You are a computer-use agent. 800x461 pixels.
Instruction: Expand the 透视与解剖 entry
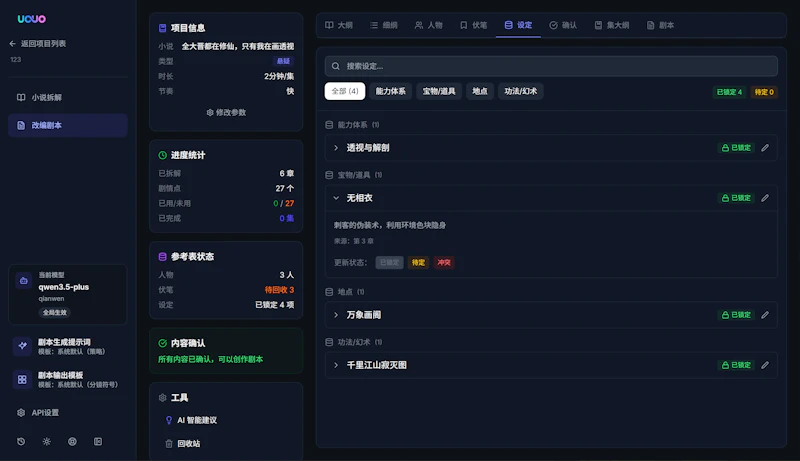coord(336,148)
